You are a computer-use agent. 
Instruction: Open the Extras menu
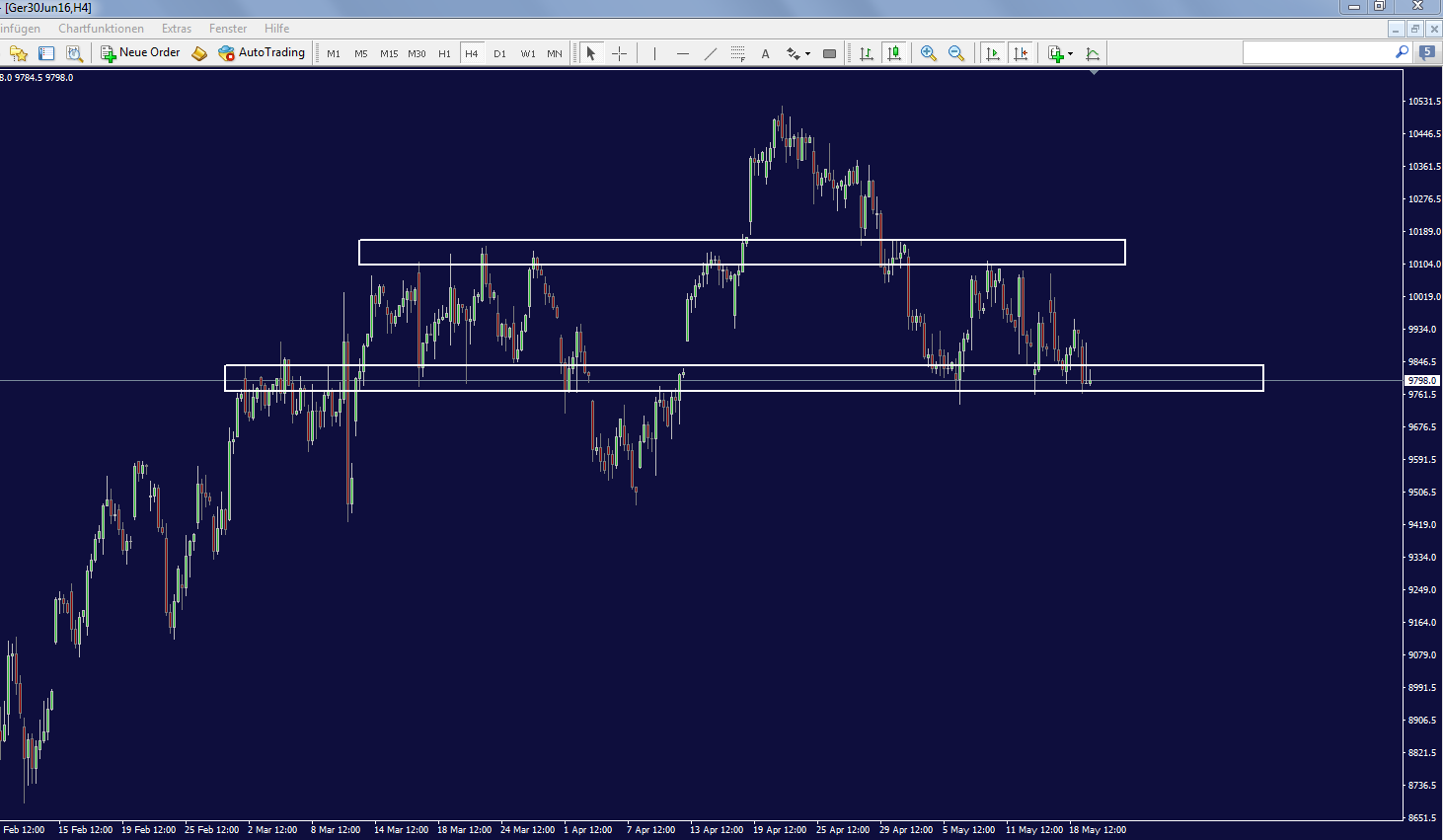pos(177,29)
